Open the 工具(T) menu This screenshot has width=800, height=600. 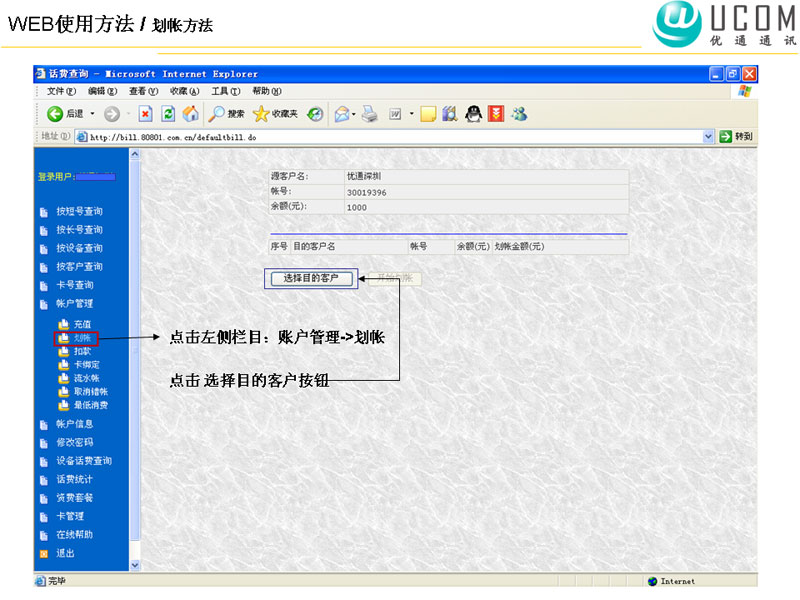click(226, 91)
